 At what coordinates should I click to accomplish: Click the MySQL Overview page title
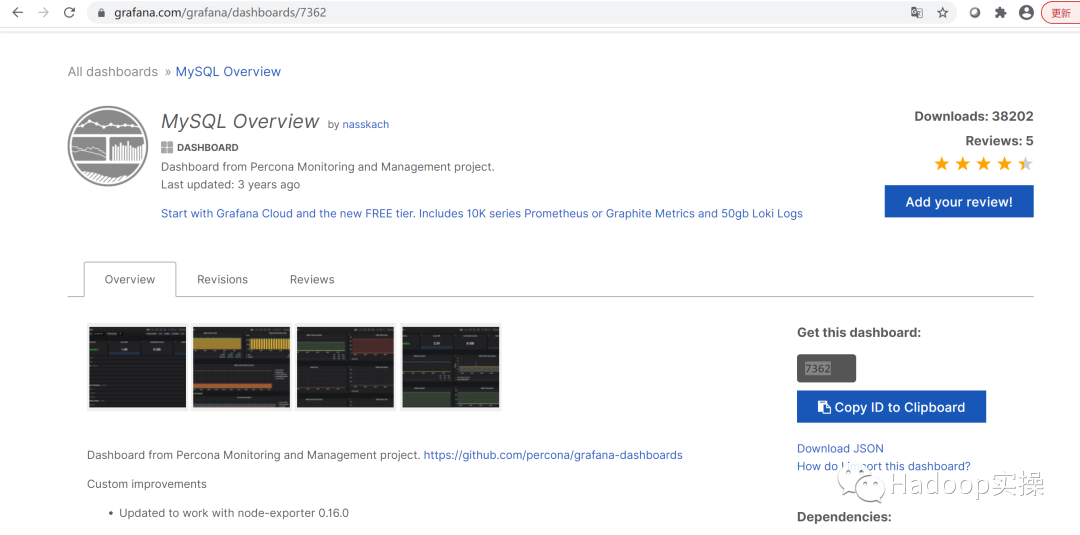(240, 122)
